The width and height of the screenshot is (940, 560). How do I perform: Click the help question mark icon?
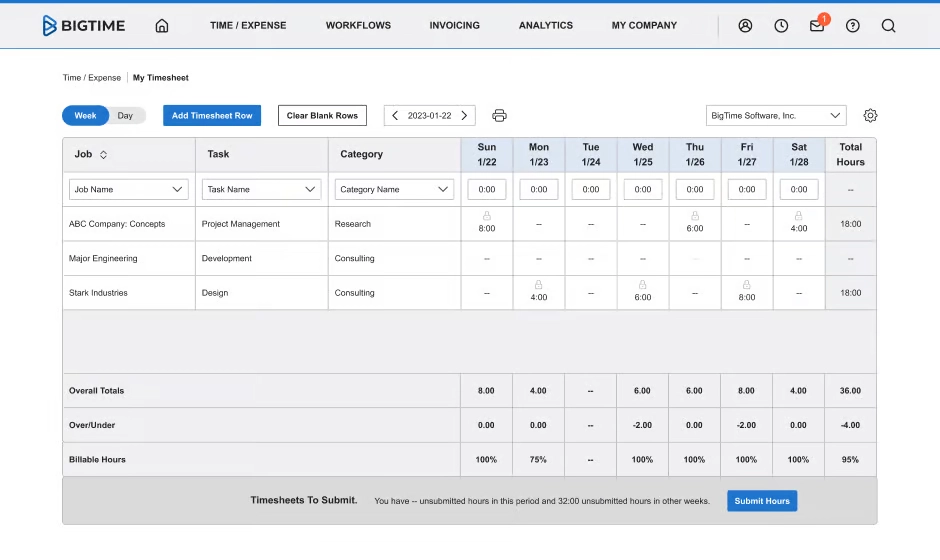(853, 26)
